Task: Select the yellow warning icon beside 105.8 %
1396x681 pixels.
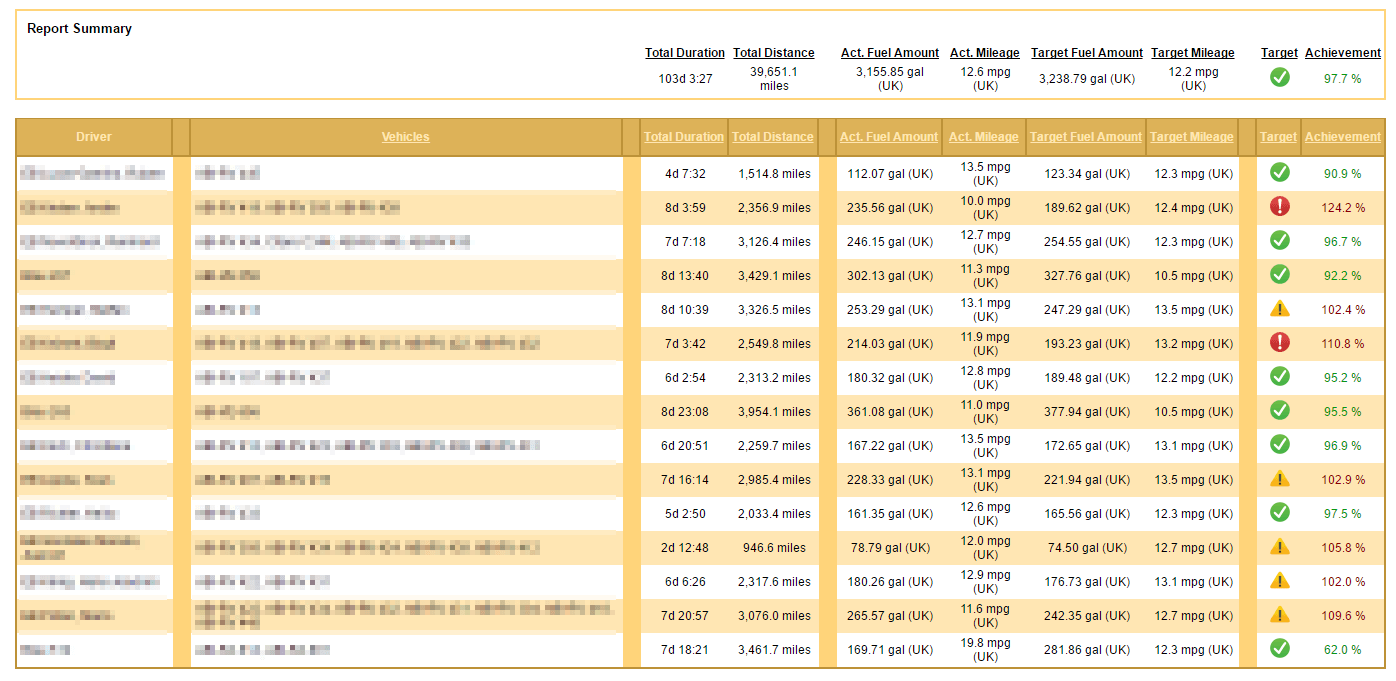Action: pos(1279,547)
